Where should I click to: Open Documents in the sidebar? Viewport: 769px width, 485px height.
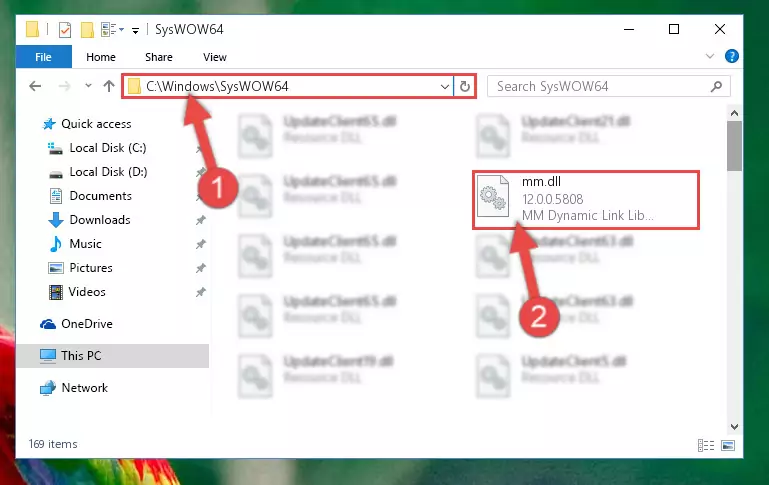click(101, 196)
